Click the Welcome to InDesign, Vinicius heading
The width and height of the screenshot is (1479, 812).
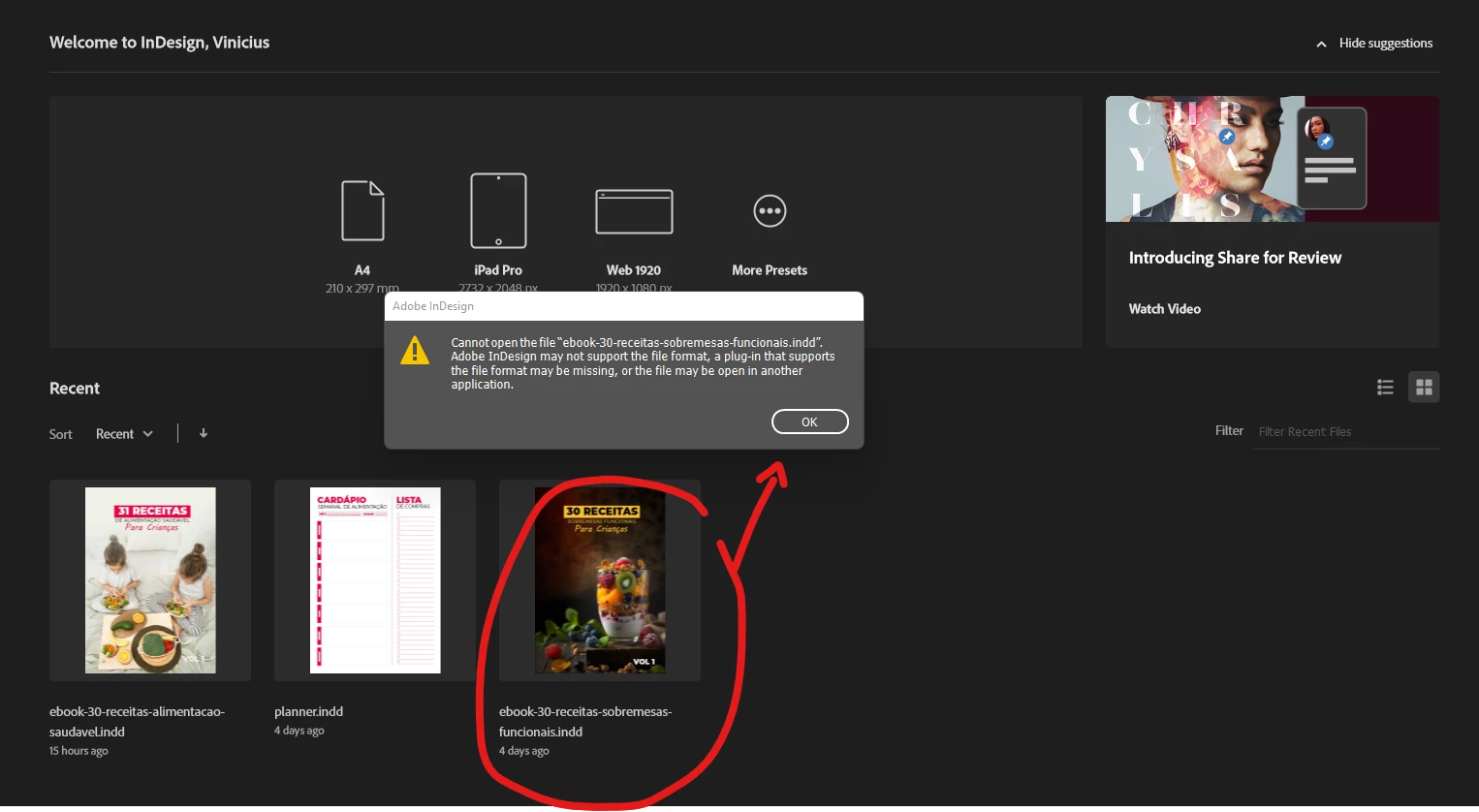point(160,43)
